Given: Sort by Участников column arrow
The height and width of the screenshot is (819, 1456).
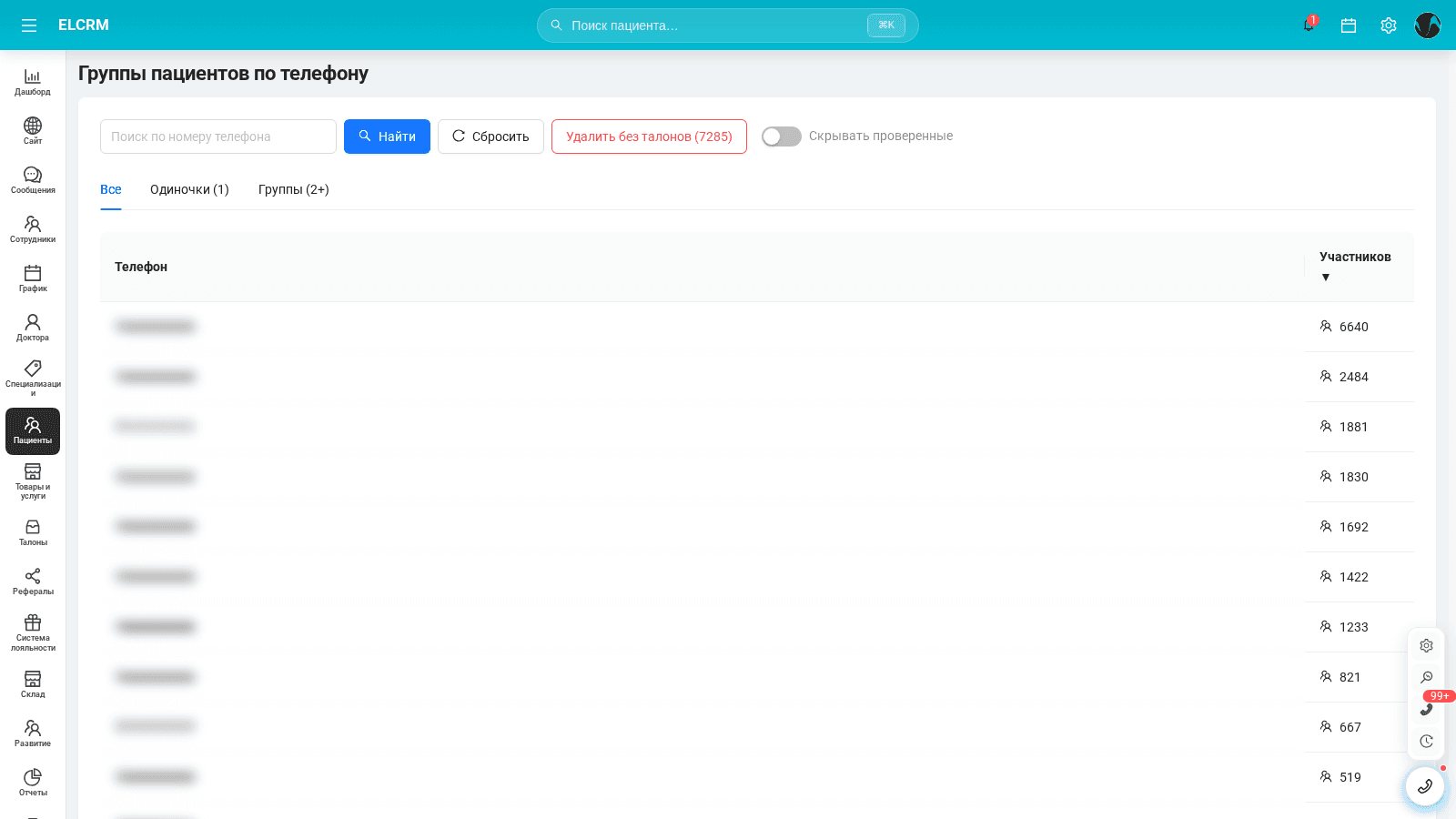Looking at the screenshot, I should coord(1326,278).
